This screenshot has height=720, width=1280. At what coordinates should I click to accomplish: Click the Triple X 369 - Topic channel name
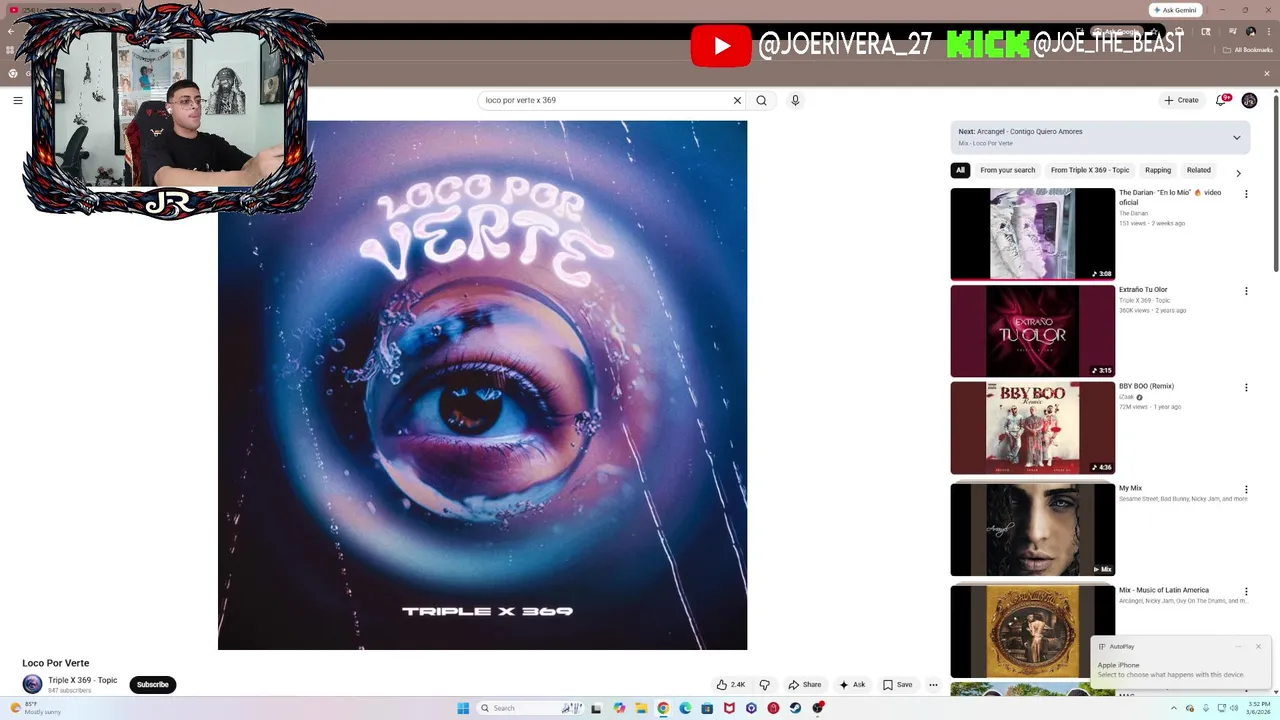click(83, 680)
